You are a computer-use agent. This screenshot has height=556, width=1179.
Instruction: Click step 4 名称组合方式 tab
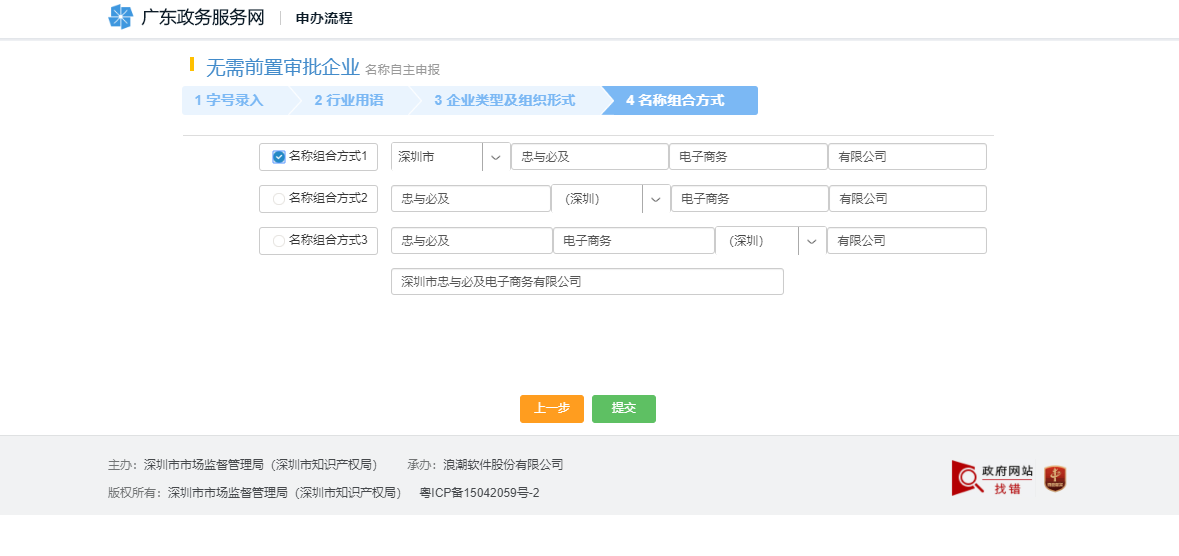[675, 101]
